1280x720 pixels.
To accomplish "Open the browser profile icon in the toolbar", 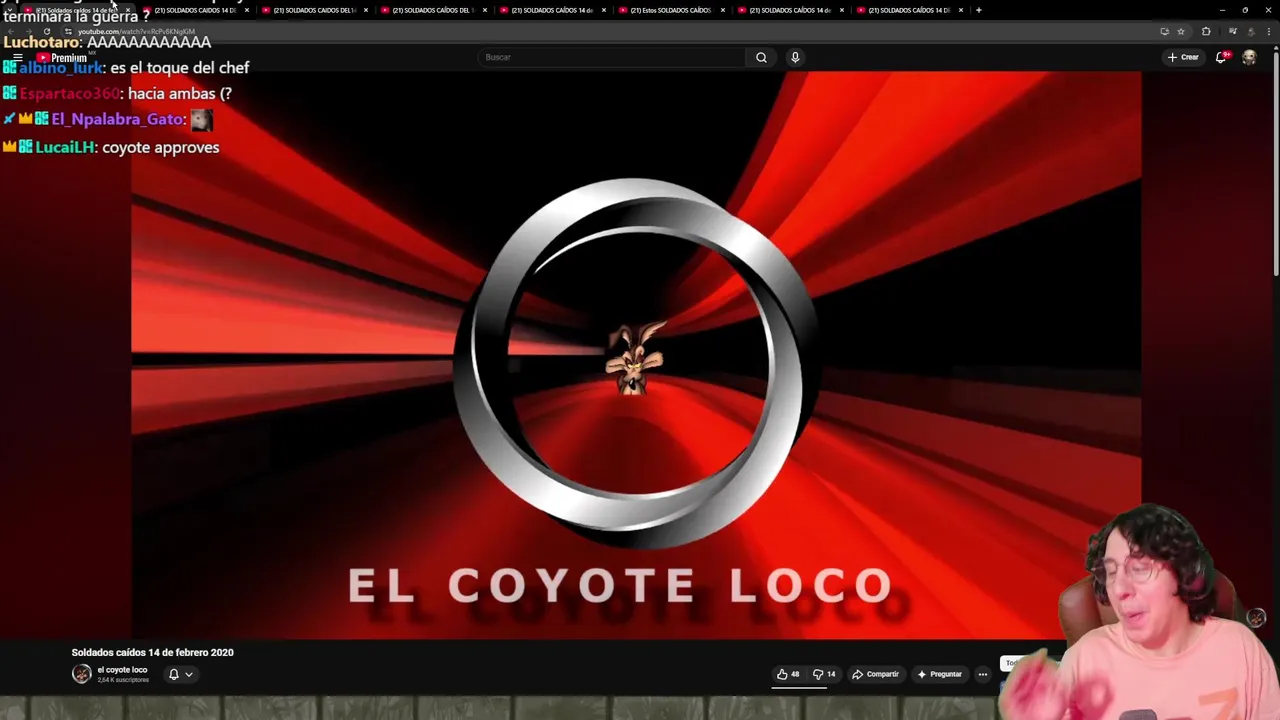I will (x=1250, y=31).
